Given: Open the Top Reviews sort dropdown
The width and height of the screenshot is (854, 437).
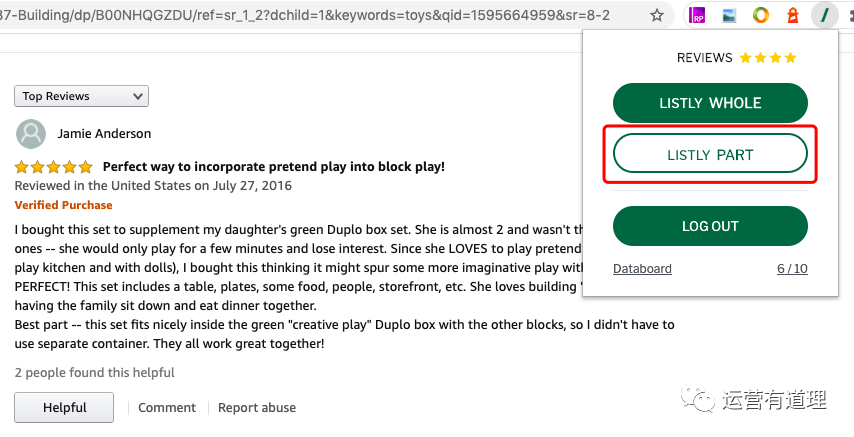Looking at the screenshot, I should click(x=81, y=96).
